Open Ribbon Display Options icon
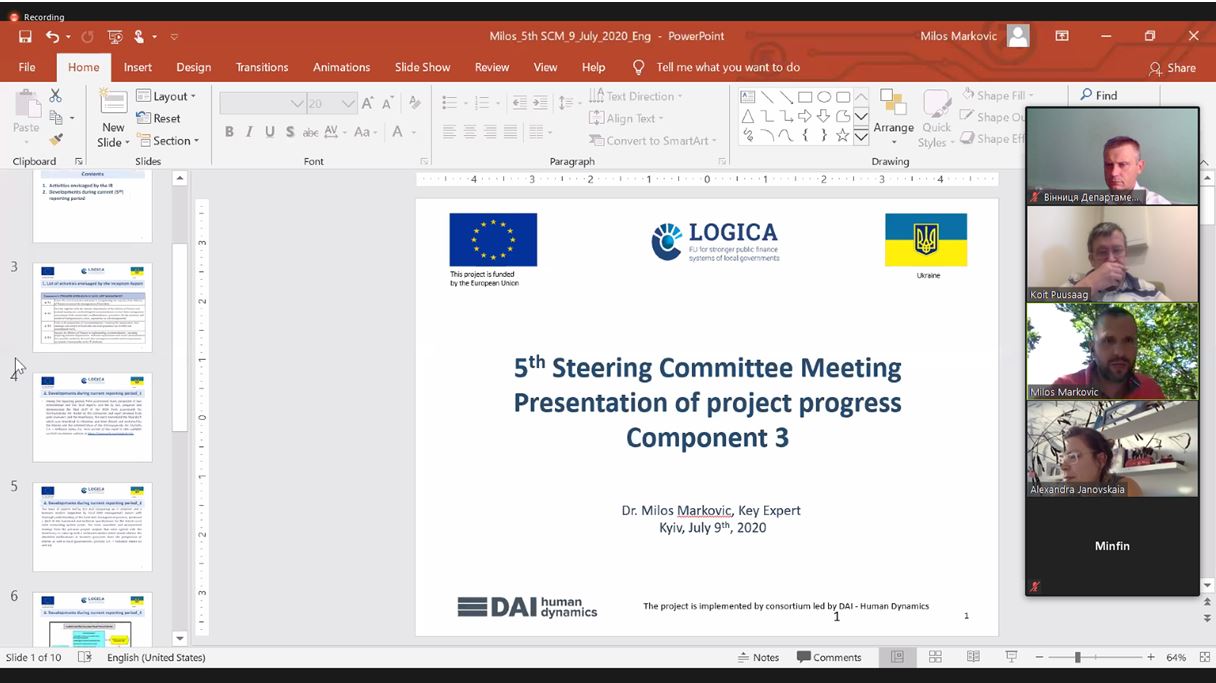The height and width of the screenshot is (683, 1216). pos(1062,36)
